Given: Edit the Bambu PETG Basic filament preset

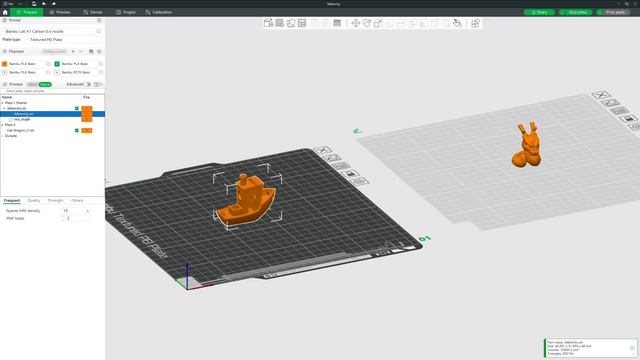Looking at the screenshot, I should coord(101,72).
